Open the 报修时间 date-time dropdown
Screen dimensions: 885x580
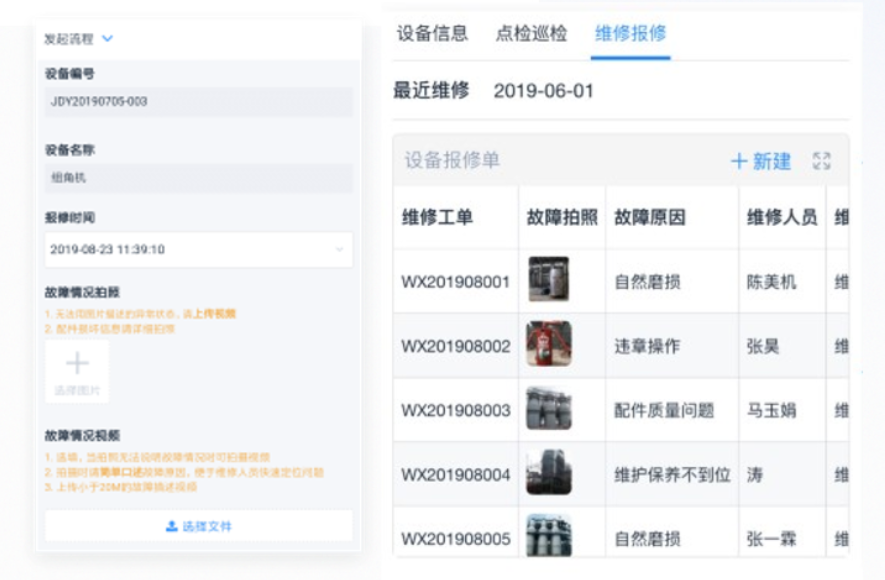pos(199,249)
